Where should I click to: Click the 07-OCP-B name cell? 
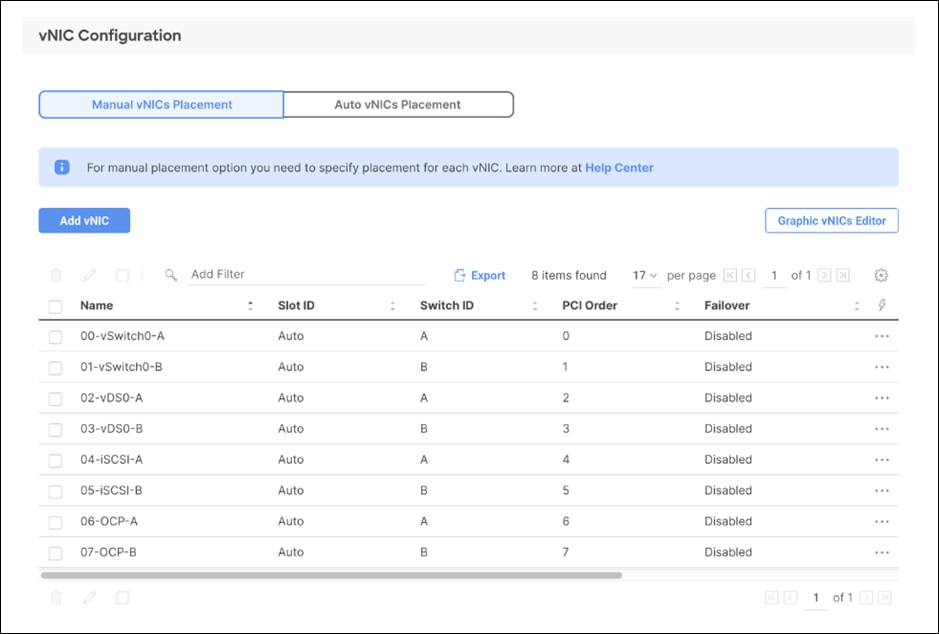[x=108, y=552]
